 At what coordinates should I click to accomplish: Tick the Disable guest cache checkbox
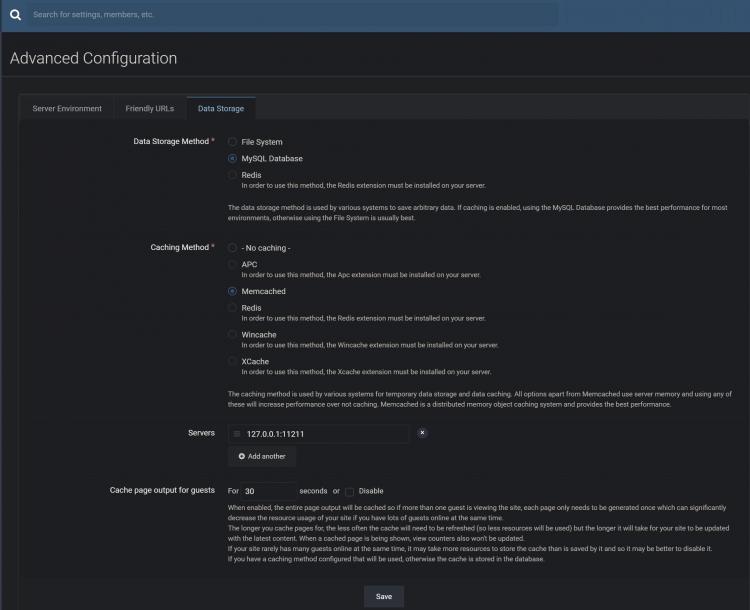350,491
